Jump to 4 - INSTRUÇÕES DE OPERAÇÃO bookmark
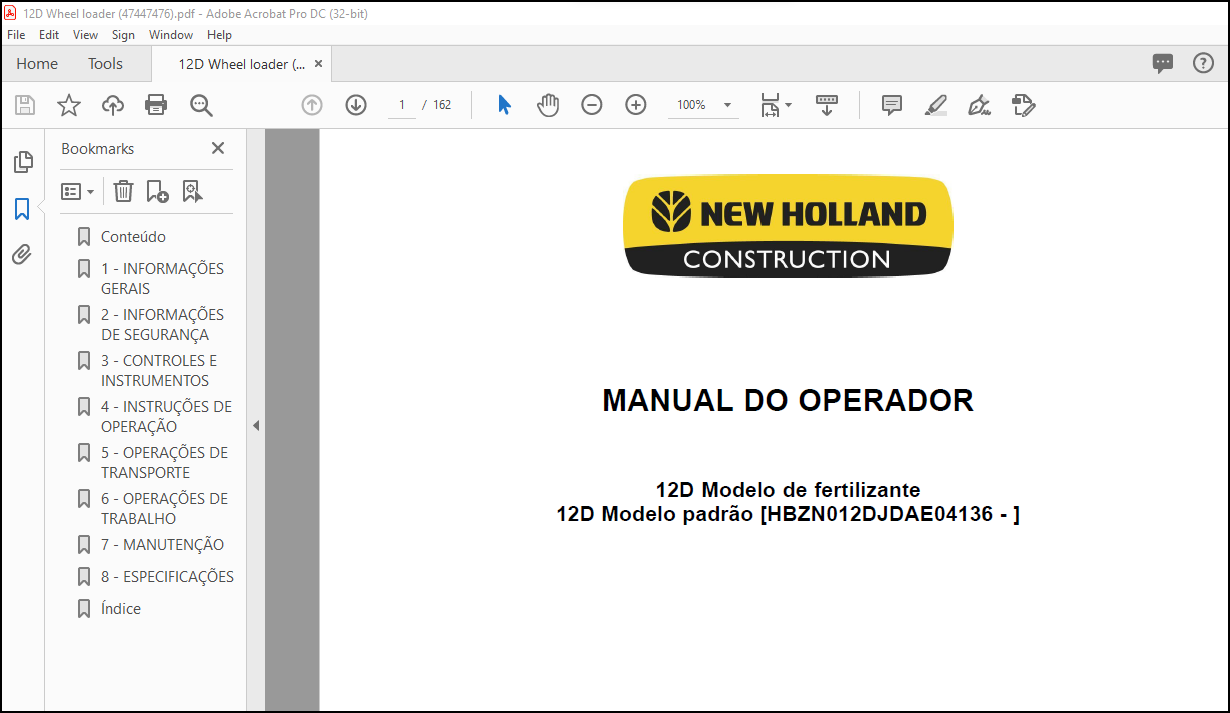 (166, 416)
